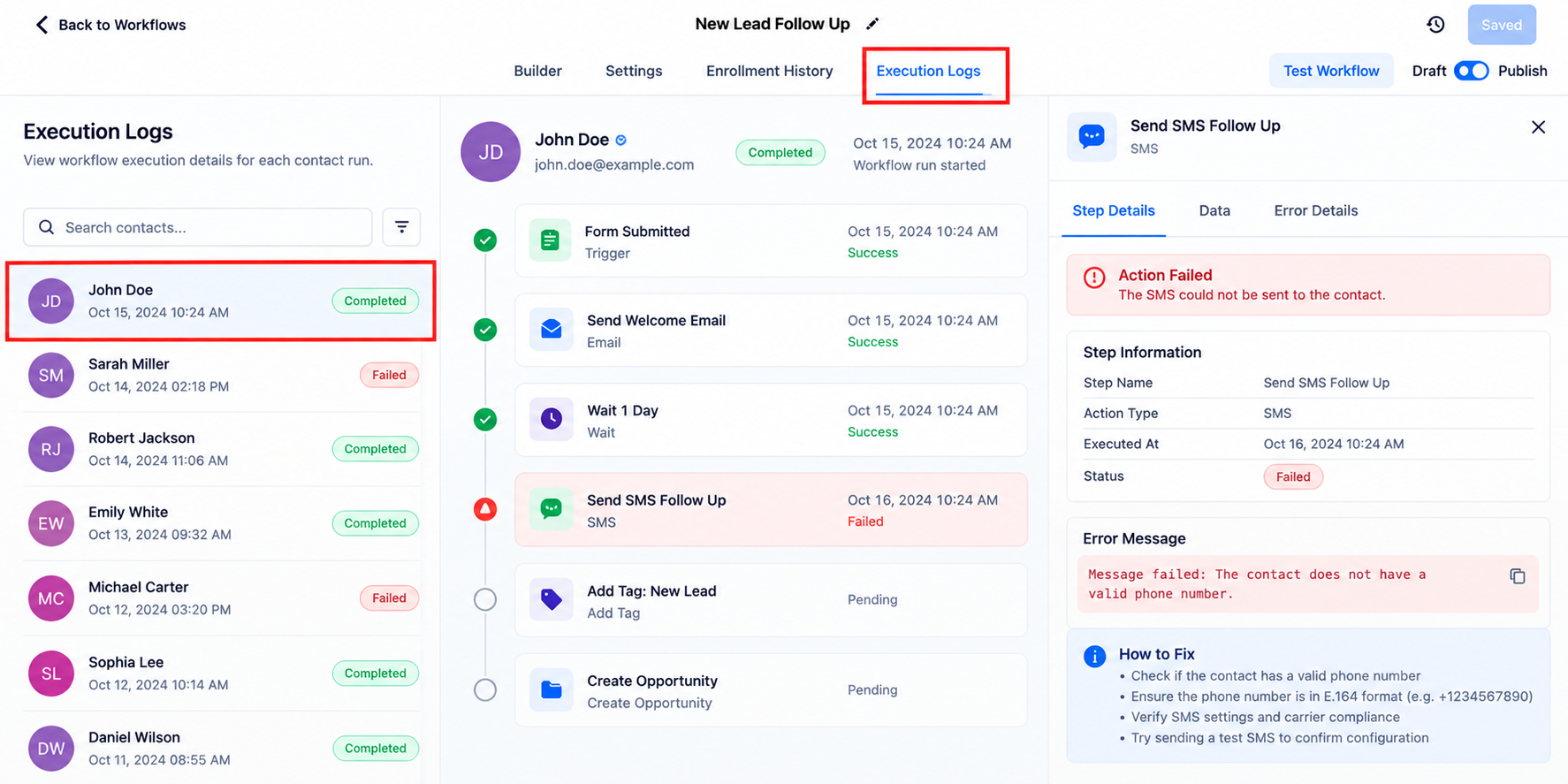Click the Test Workflow button
The width and height of the screenshot is (1568, 784).
click(x=1331, y=71)
